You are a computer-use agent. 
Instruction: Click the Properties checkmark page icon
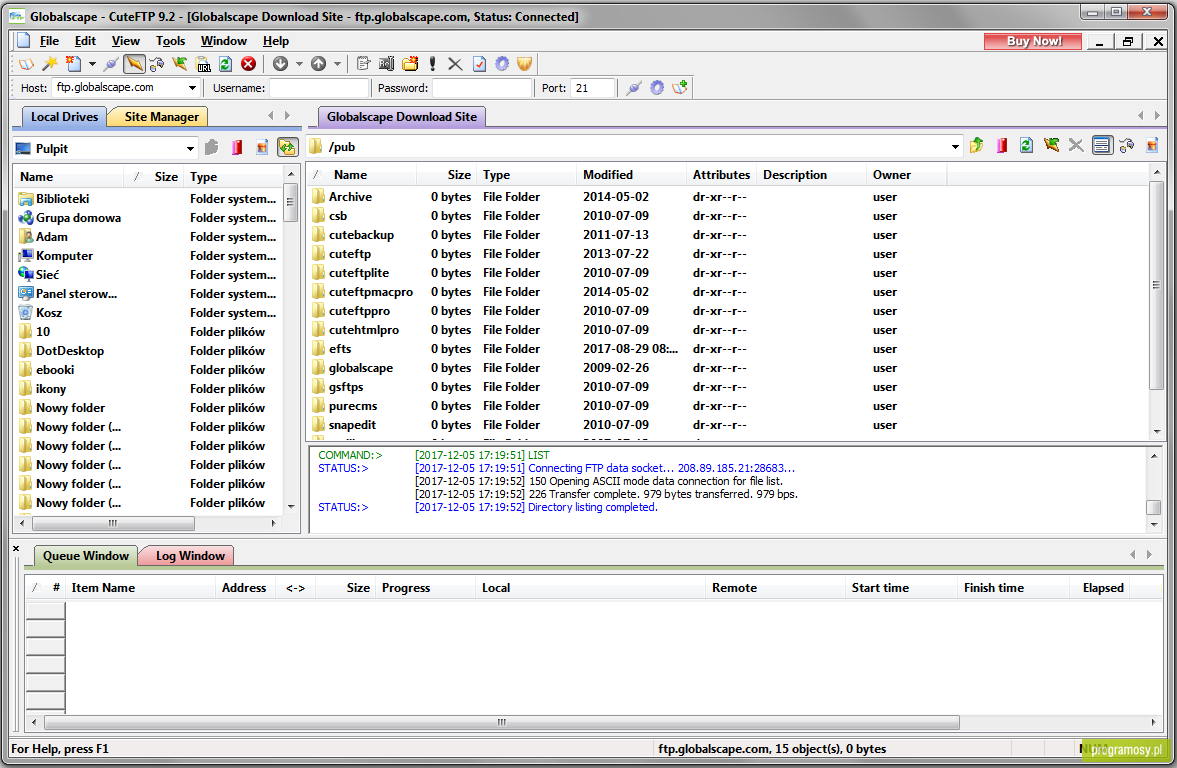point(479,64)
